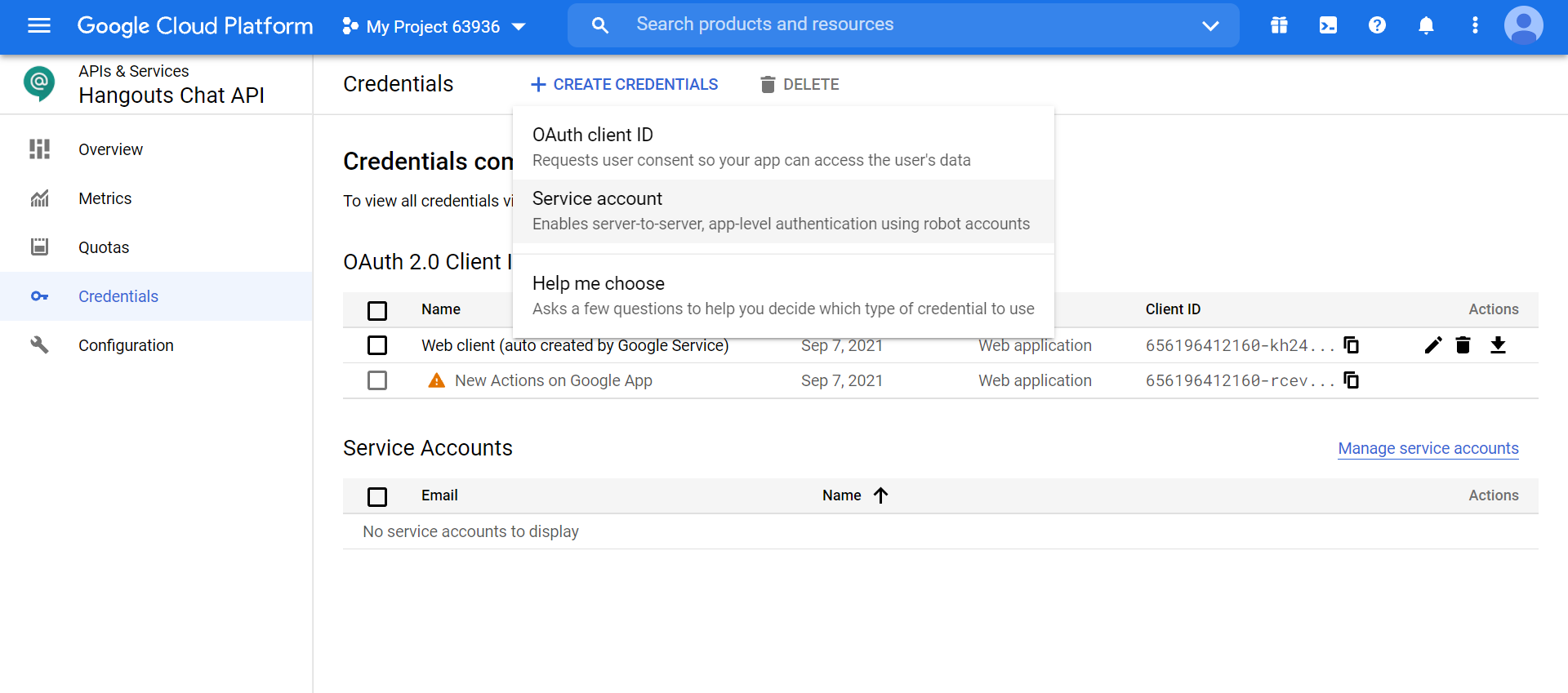The height and width of the screenshot is (693, 1568).
Task: Open the notifications bell
Action: pos(1426,25)
